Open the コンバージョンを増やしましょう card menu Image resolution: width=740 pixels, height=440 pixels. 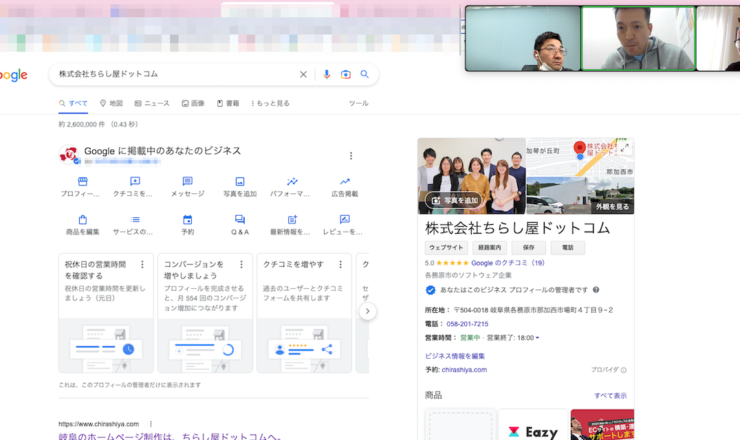pyautogui.click(x=241, y=264)
